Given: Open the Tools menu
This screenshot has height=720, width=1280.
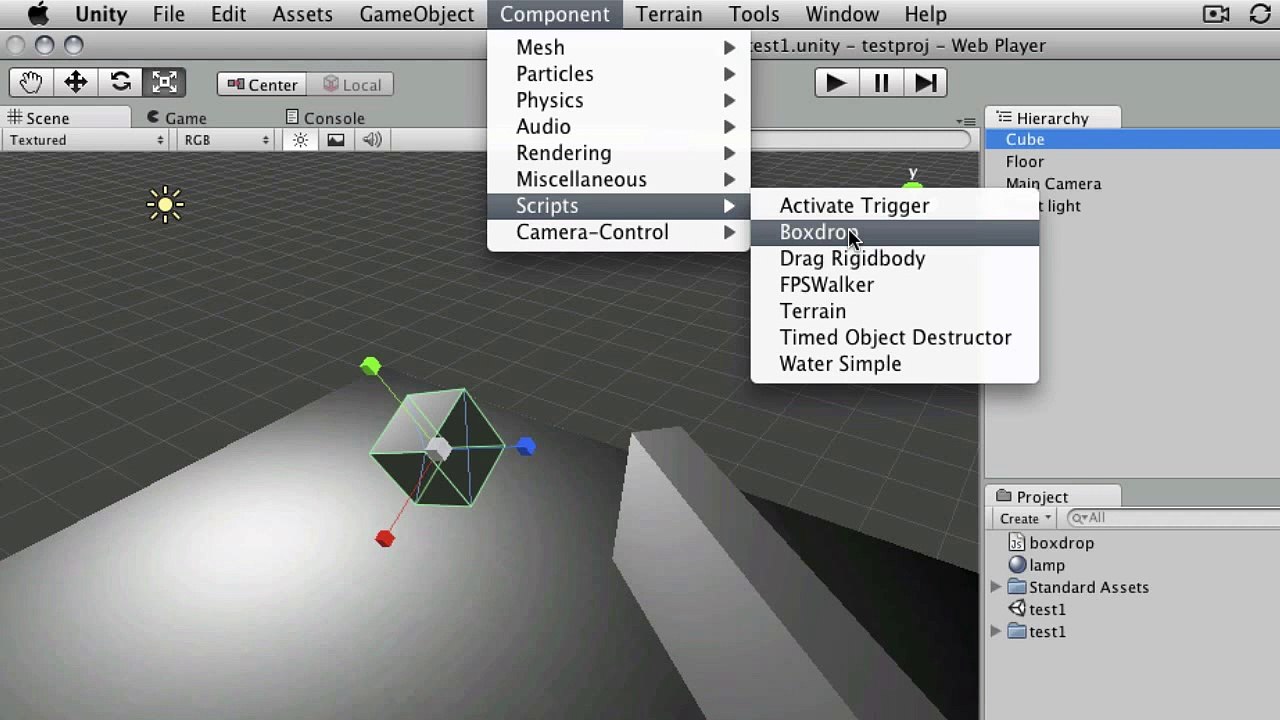Looking at the screenshot, I should pos(754,14).
